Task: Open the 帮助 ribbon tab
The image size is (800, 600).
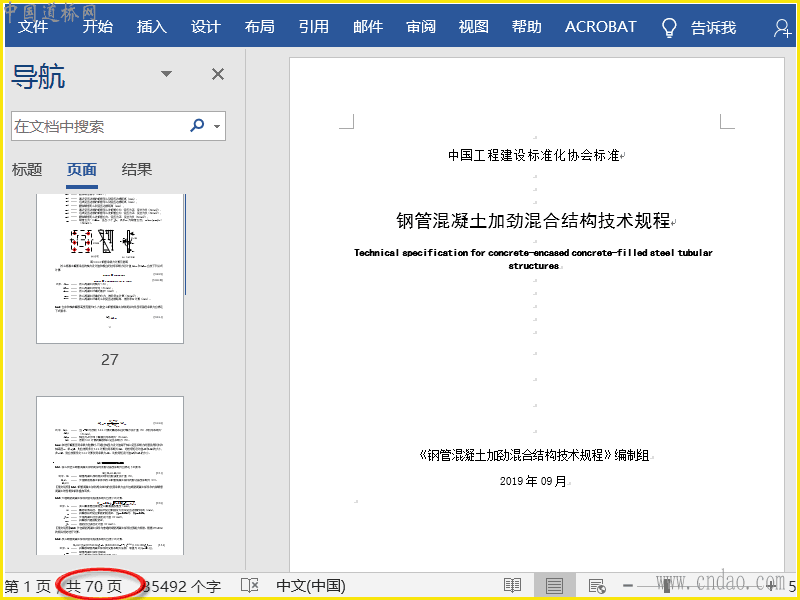Action: click(x=527, y=27)
